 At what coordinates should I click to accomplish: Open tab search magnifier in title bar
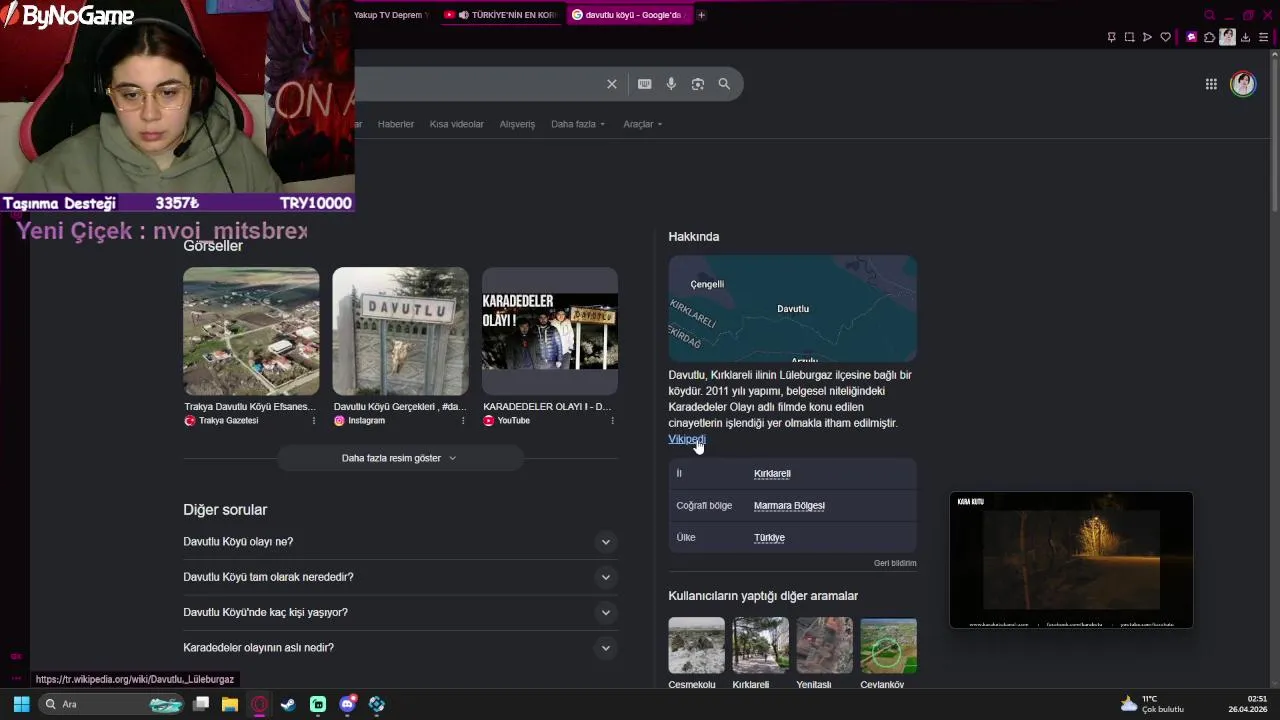(x=1209, y=15)
